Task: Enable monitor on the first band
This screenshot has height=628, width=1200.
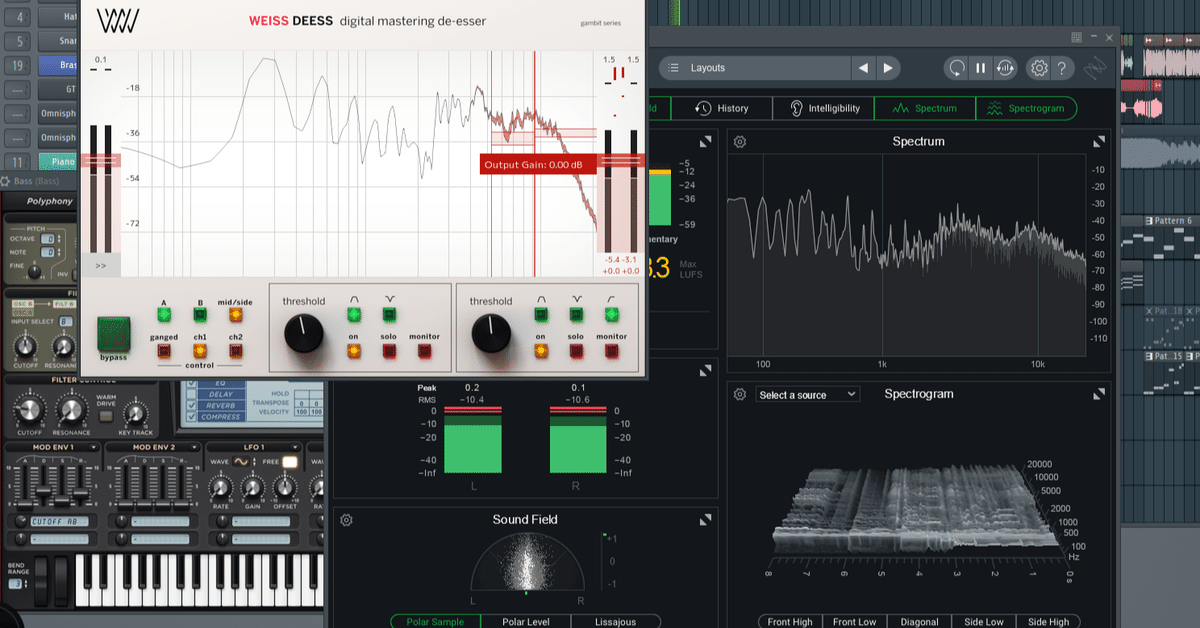Action: click(425, 351)
